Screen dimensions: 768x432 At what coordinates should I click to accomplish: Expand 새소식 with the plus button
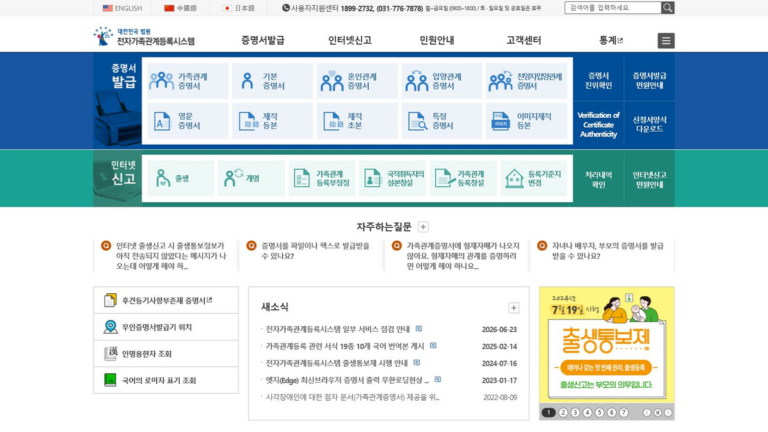tap(513, 308)
